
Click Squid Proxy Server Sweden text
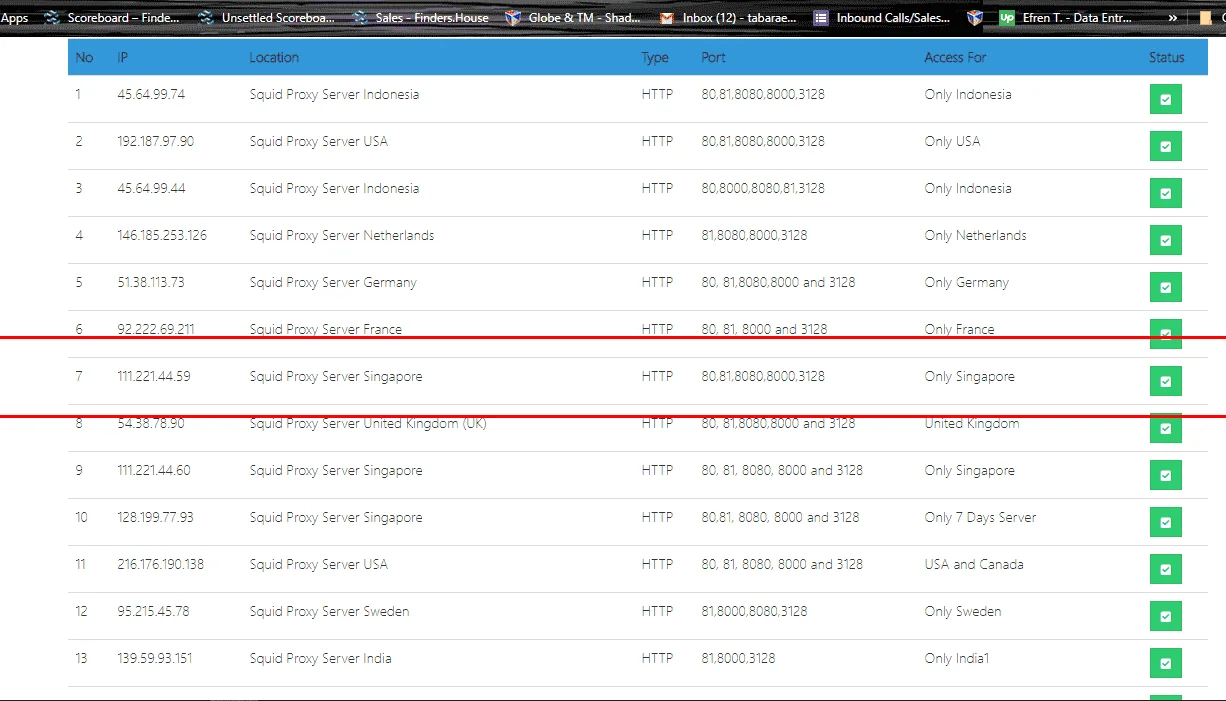[329, 611]
